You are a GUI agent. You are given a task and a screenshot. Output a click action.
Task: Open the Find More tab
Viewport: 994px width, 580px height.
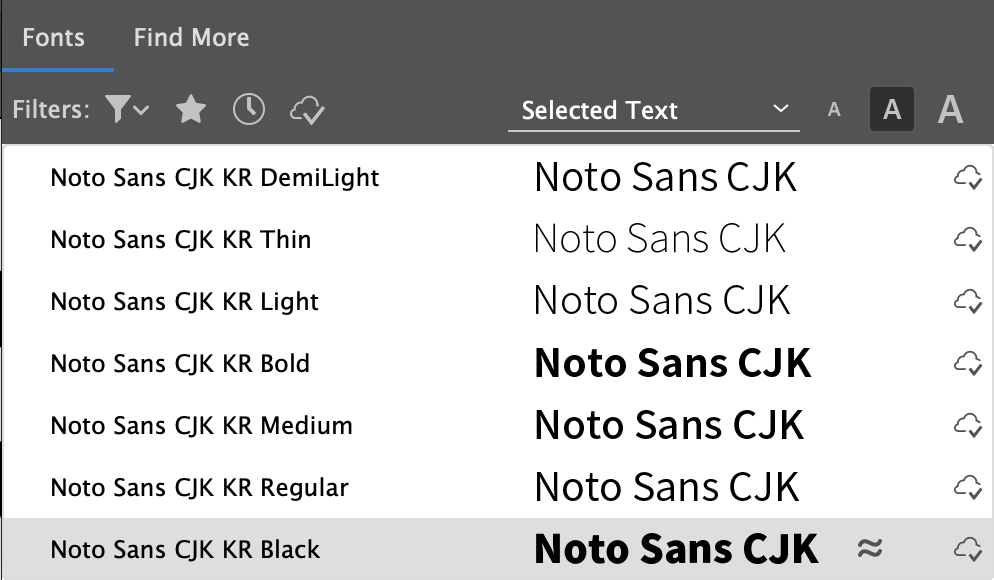pyautogui.click(x=191, y=37)
